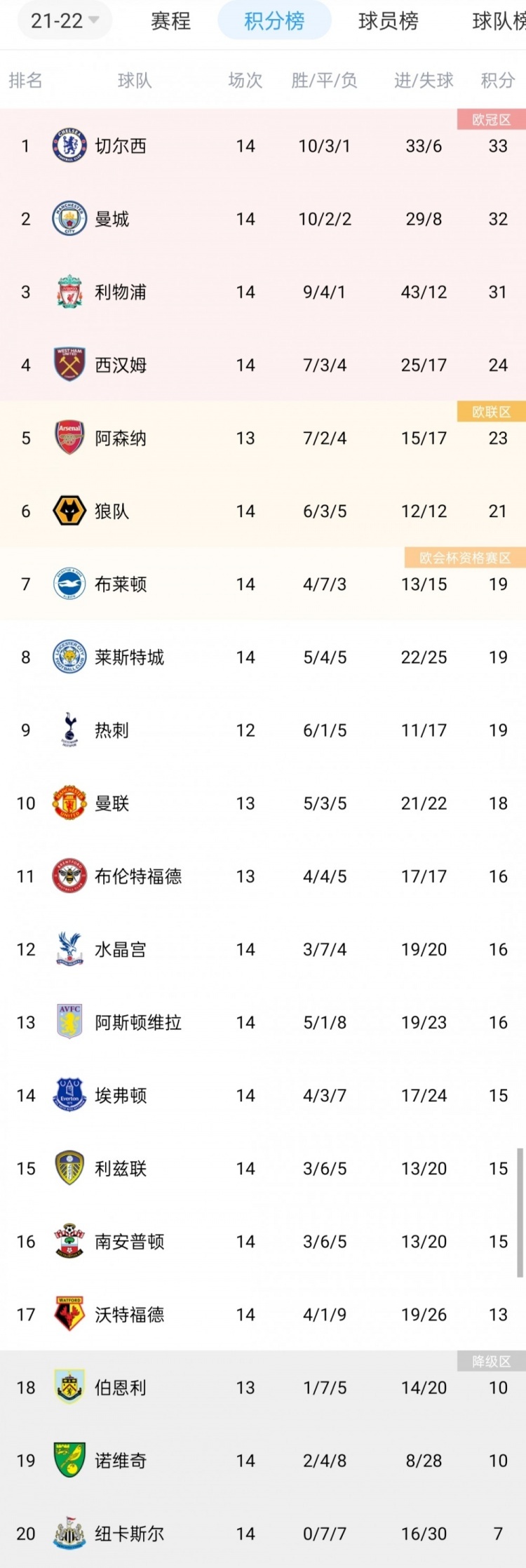Open team name 布伦特福德
The image size is (526, 1568).
(x=138, y=876)
